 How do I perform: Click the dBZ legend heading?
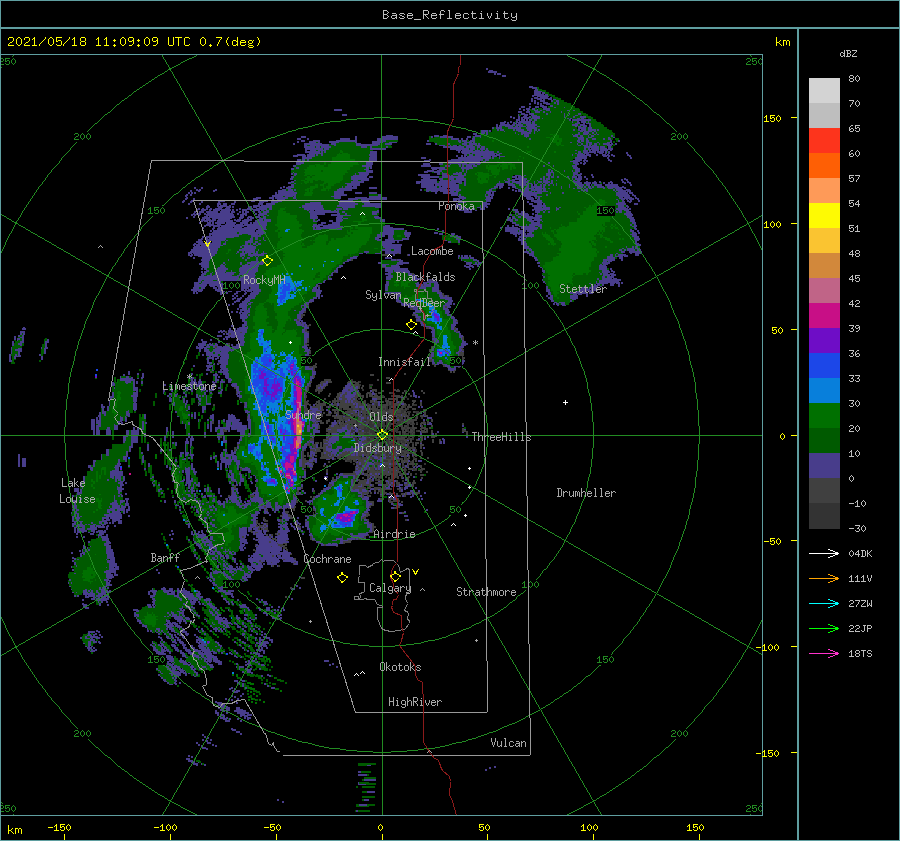point(848,53)
